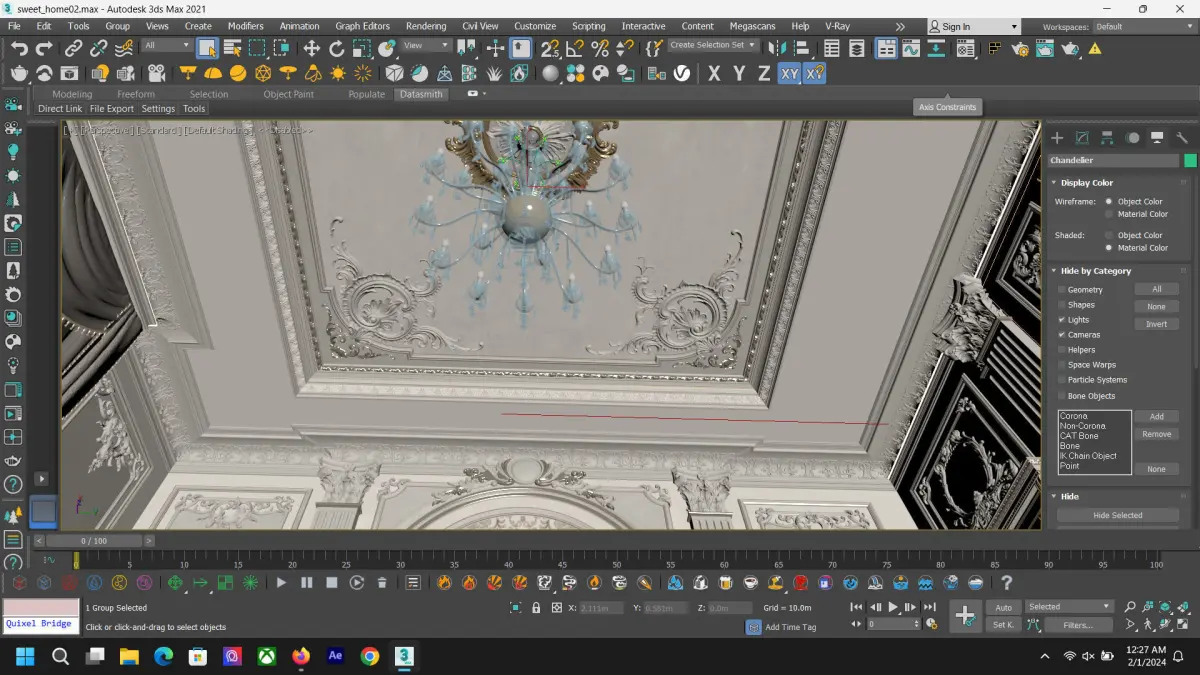The width and height of the screenshot is (1200, 675).
Task: Click the Direct Link button in Datasmith ribbon
Action: click(60, 108)
